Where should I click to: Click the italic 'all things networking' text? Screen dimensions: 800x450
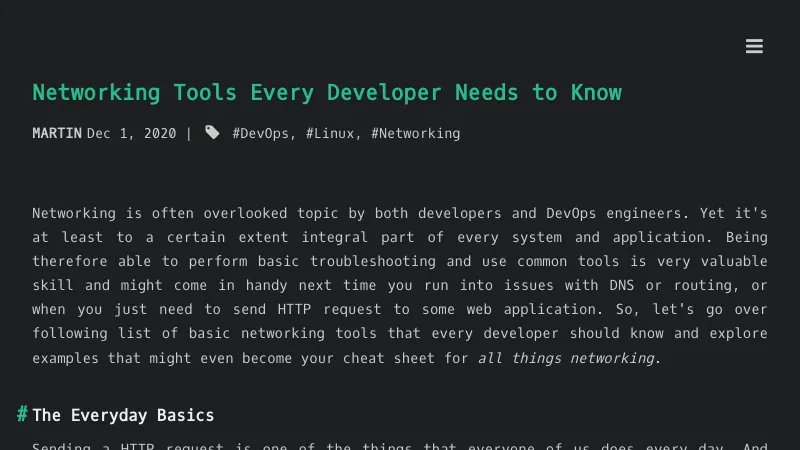pos(568,358)
